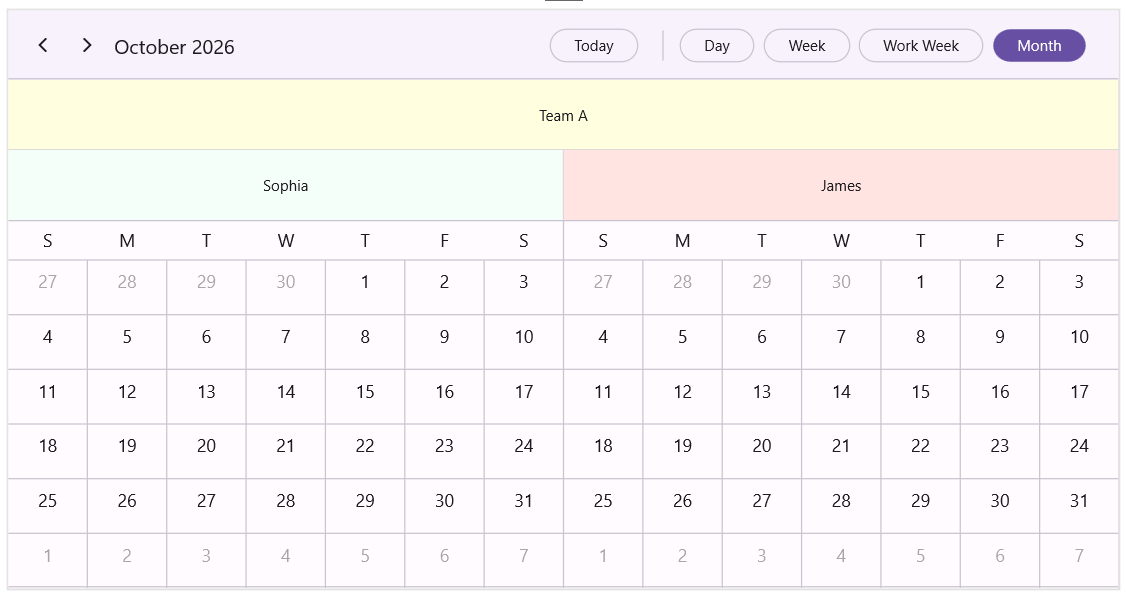The image size is (1126, 596).
Task: Switch to Week view
Action: 806,45
